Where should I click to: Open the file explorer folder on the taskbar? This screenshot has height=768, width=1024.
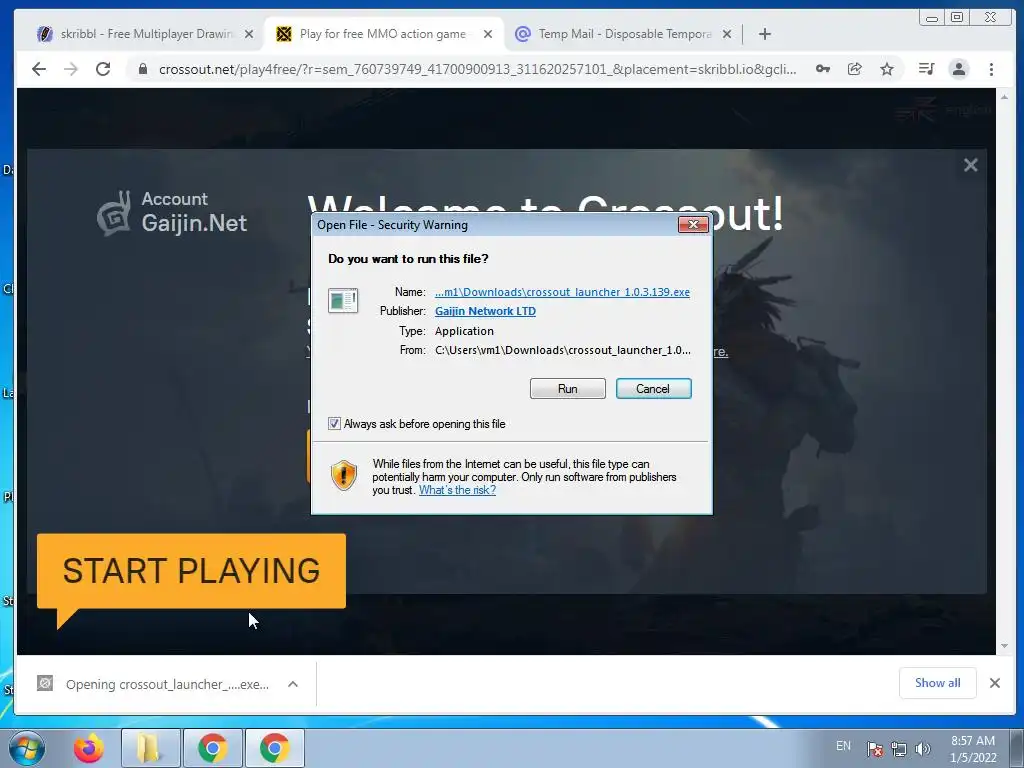150,748
